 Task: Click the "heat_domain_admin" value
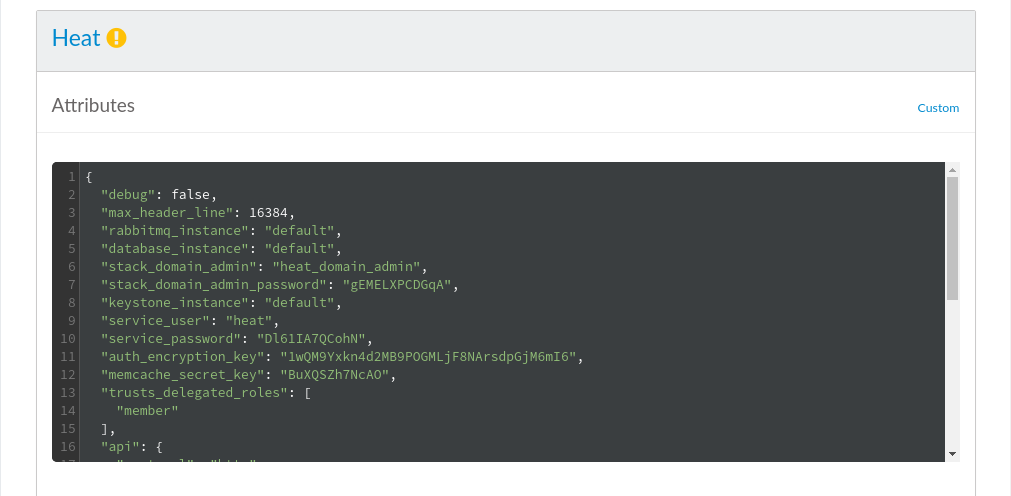click(x=350, y=267)
